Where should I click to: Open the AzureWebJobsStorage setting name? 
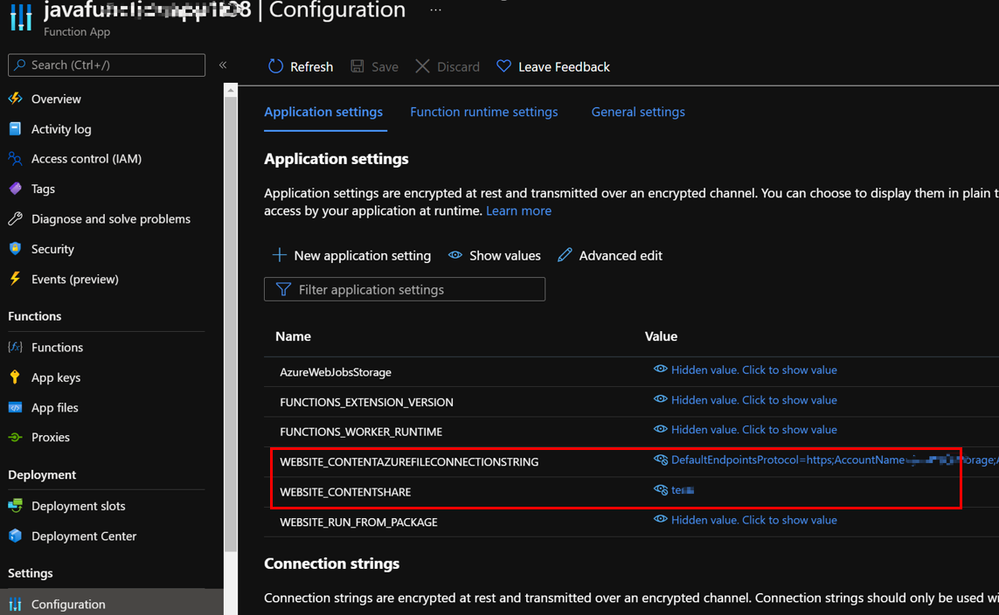[336, 372]
